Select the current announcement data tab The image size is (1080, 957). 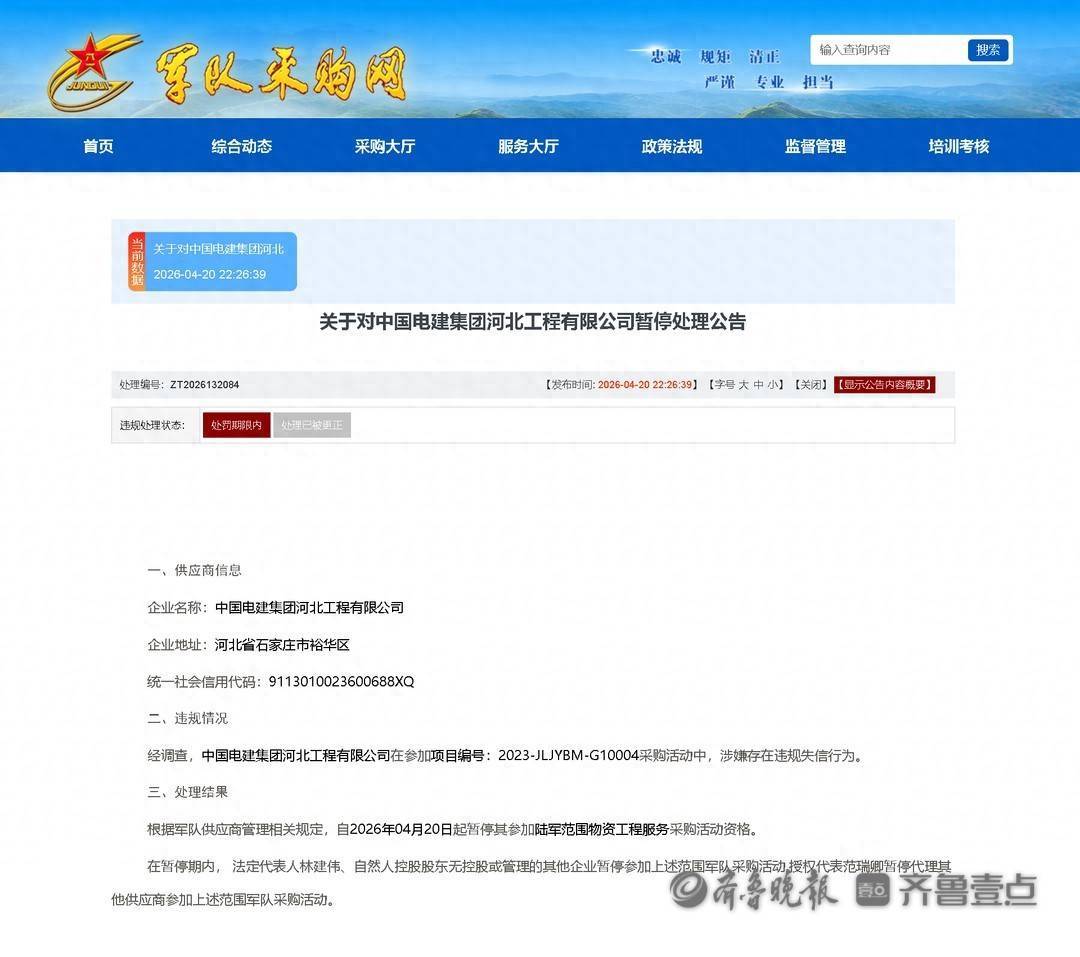[x=219, y=261]
